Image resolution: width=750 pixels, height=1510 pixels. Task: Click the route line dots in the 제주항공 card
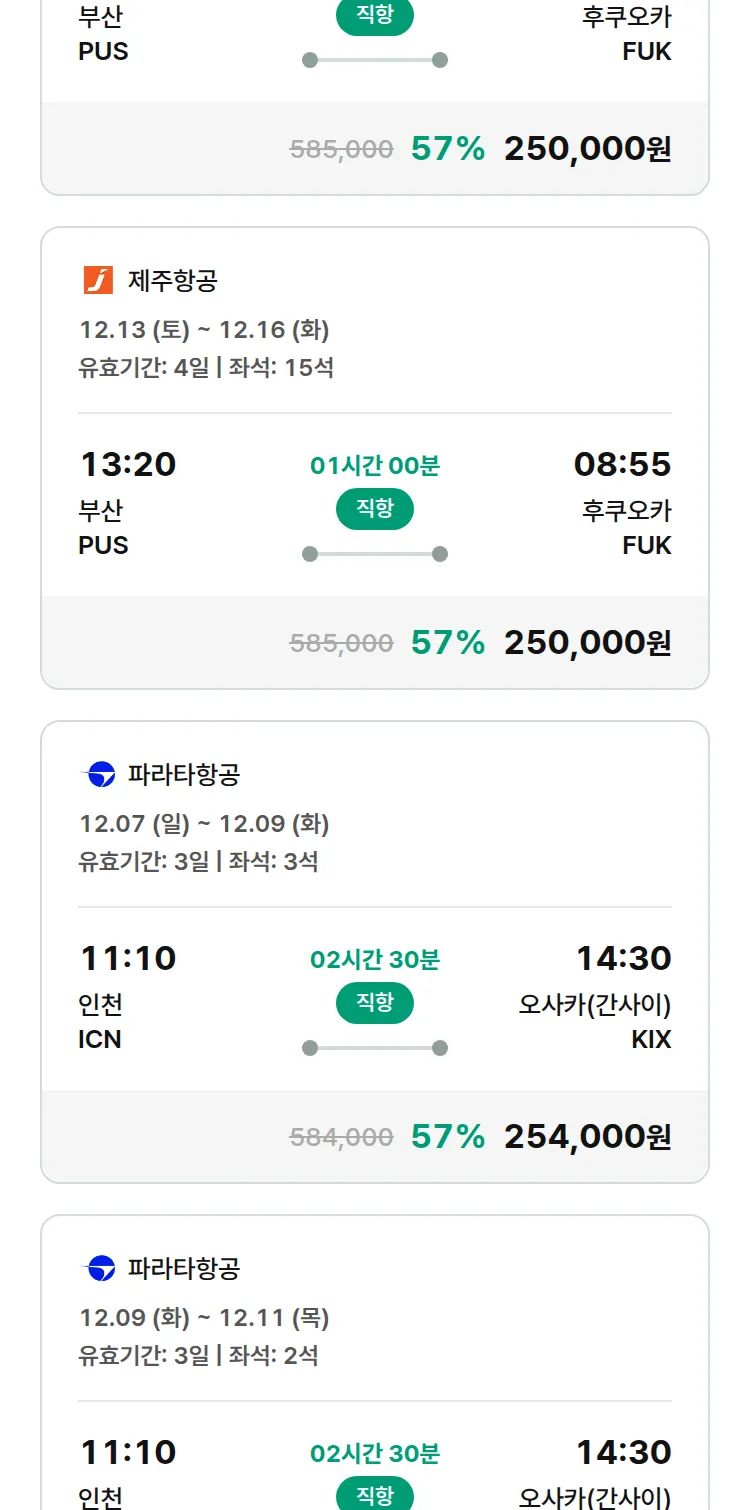(x=375, y=554)
